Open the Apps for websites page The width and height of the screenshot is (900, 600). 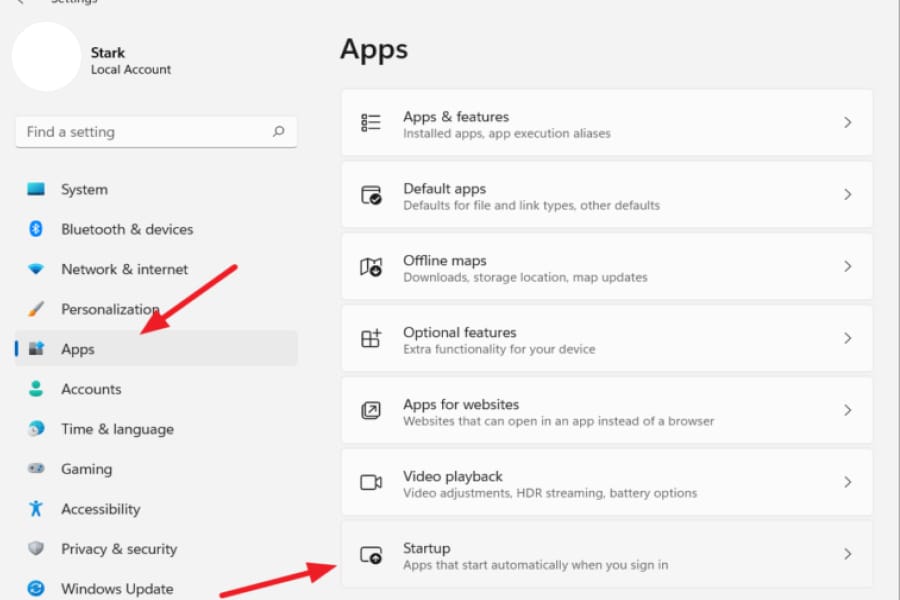click(x=607, y=410)
